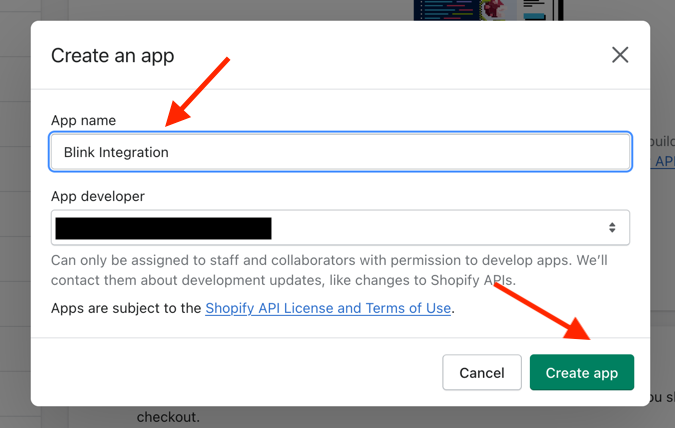Click the Cancel button
Viewport: 675px width, 428px height.
tap(482, 372)
